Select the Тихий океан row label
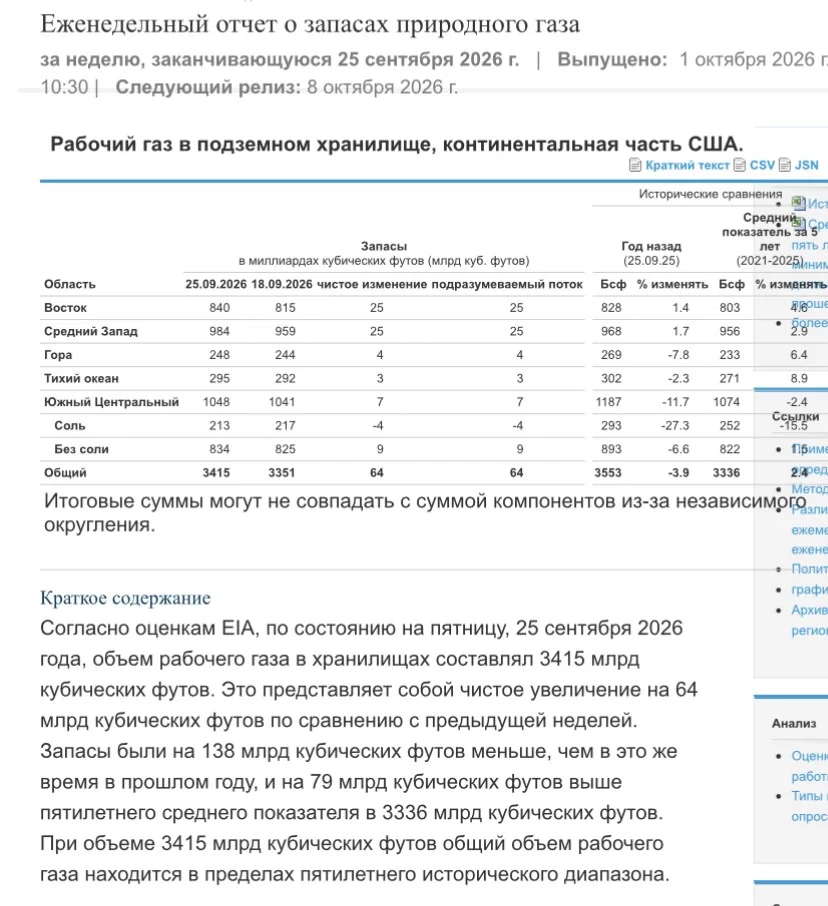This screenshot has height=906, width=828. (81, 378)
